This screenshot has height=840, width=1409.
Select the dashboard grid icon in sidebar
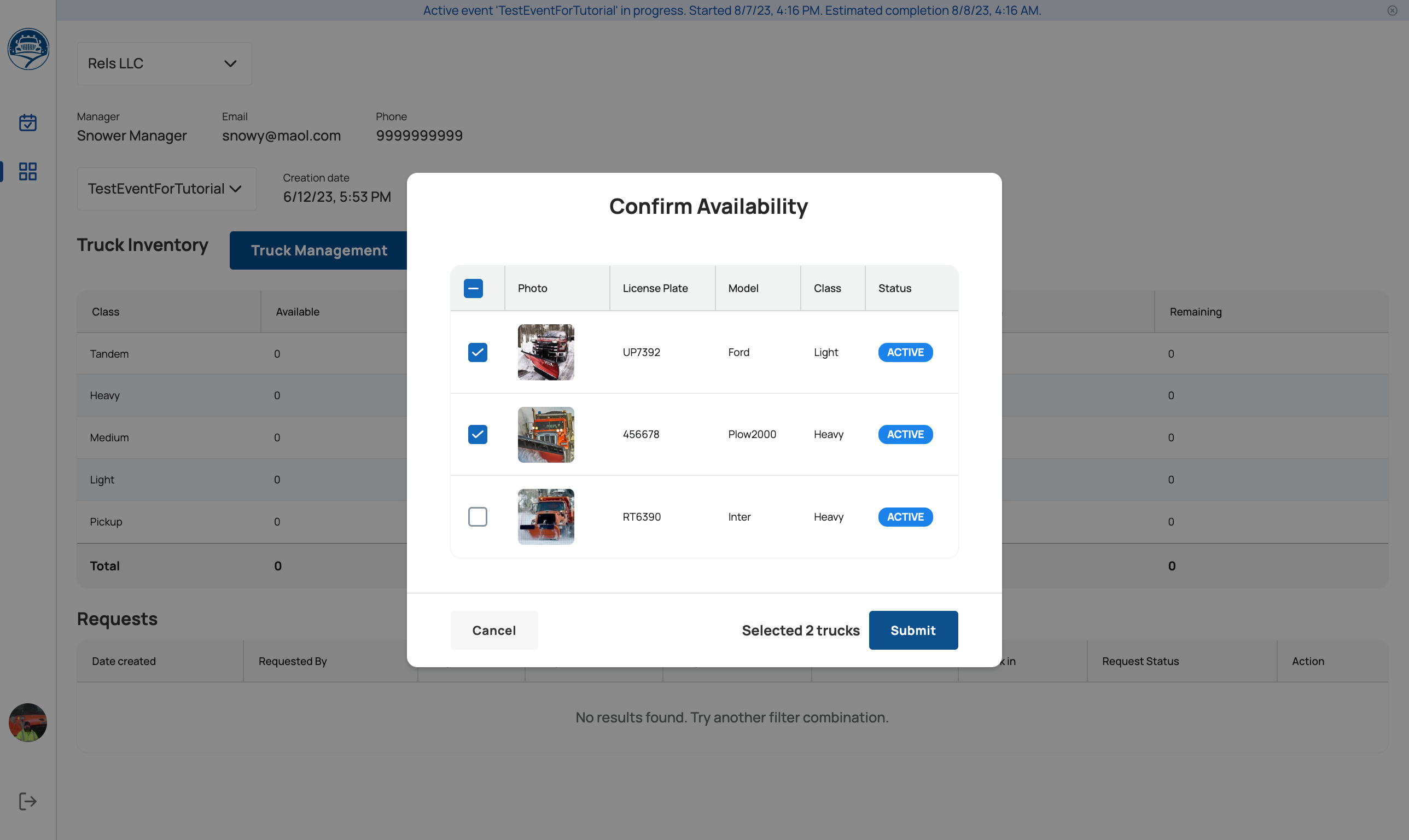[x=28, y=171]
